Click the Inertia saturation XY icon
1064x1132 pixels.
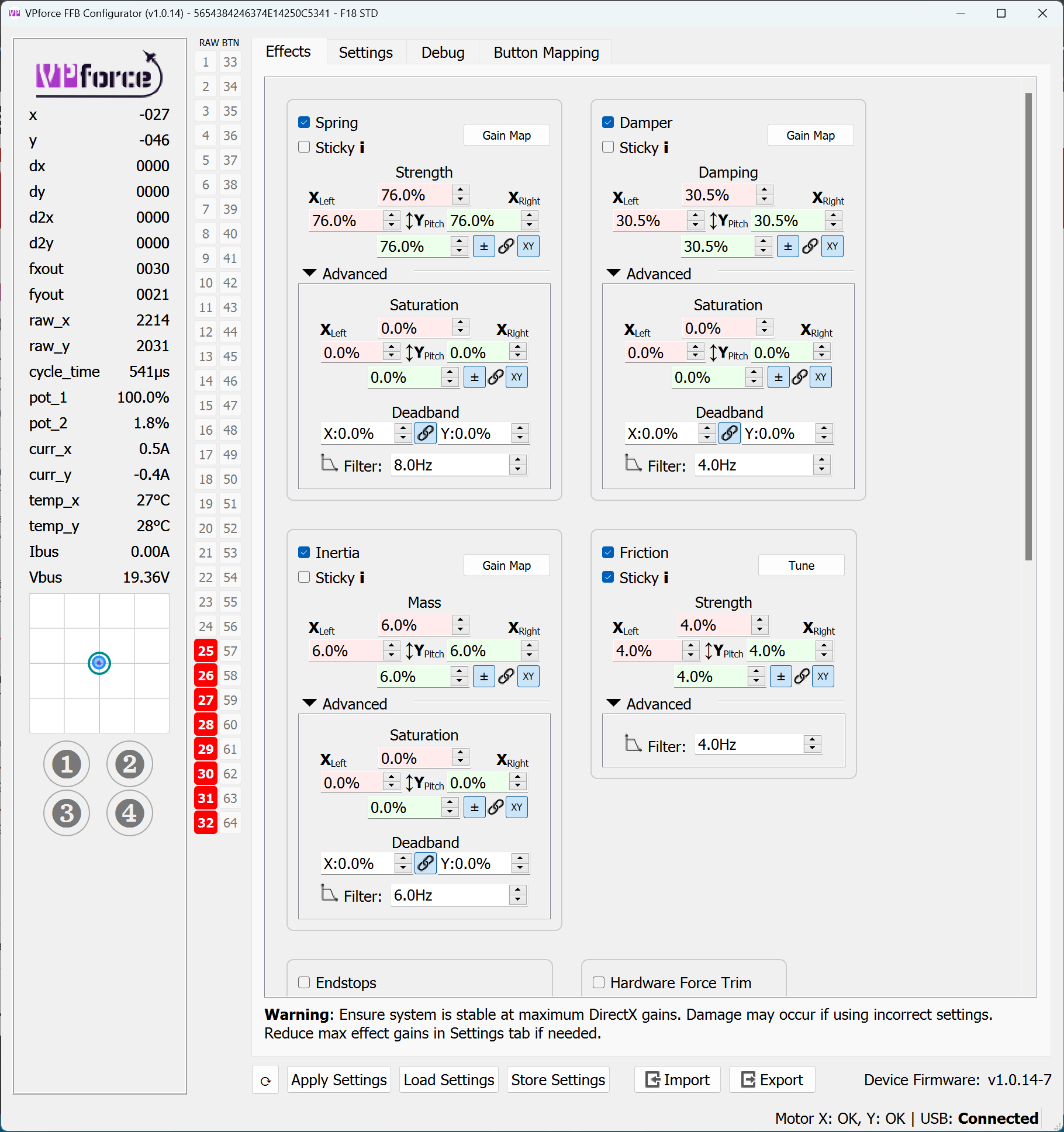pyautogui.click(x=517, y=808)
